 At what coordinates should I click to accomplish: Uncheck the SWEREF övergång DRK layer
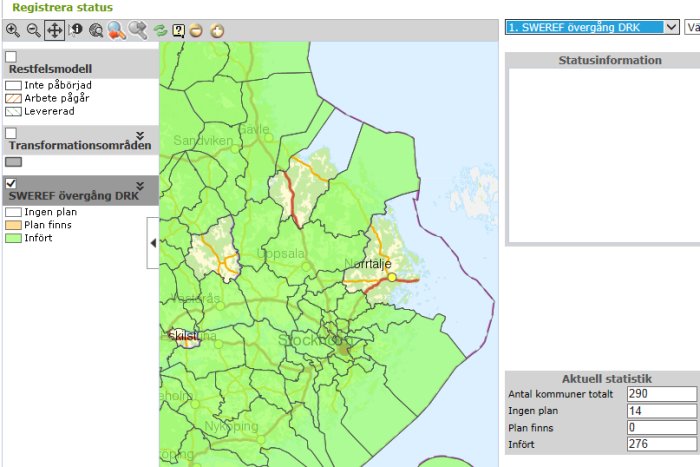[11, 183]
